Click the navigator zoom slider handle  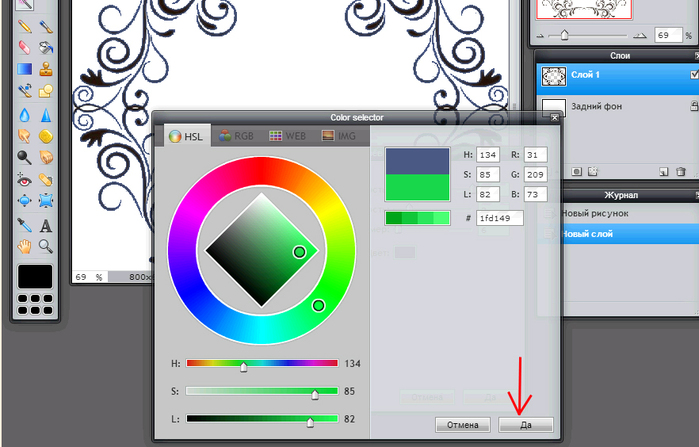click(x=564, y=34)
